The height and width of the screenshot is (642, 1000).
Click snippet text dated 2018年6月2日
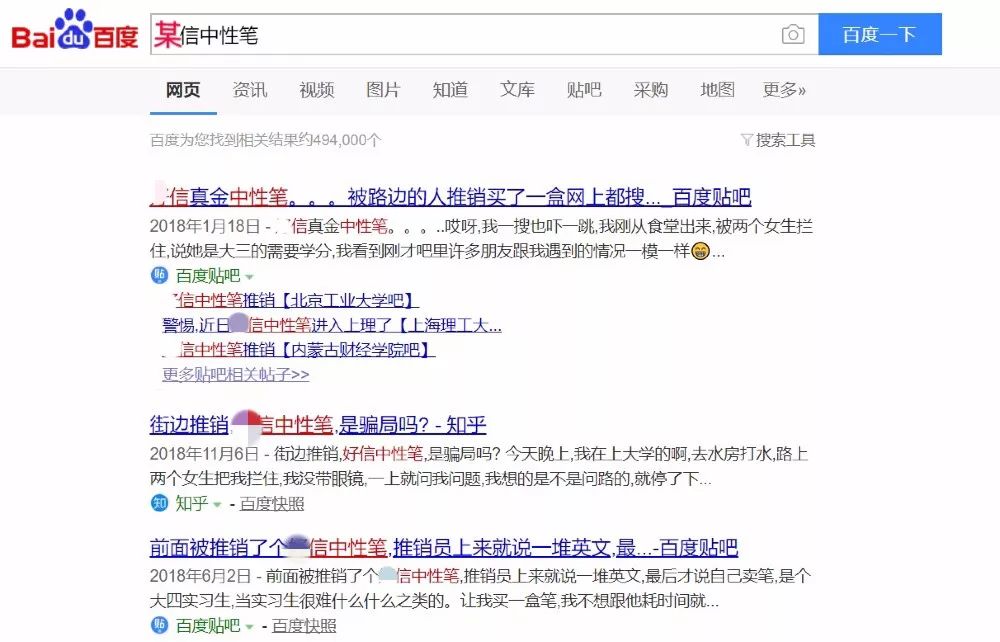point(480,588)
